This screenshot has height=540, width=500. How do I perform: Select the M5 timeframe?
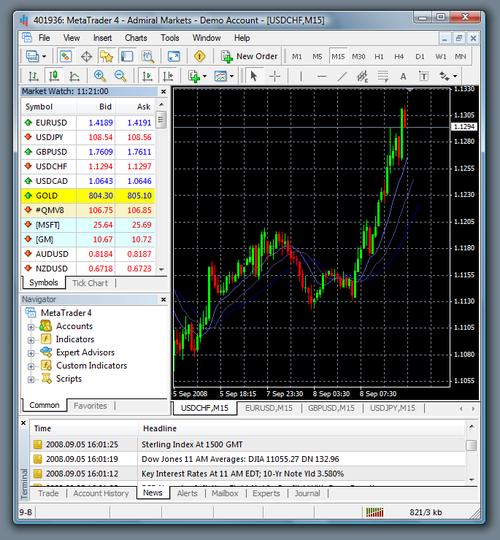(317, 56)
